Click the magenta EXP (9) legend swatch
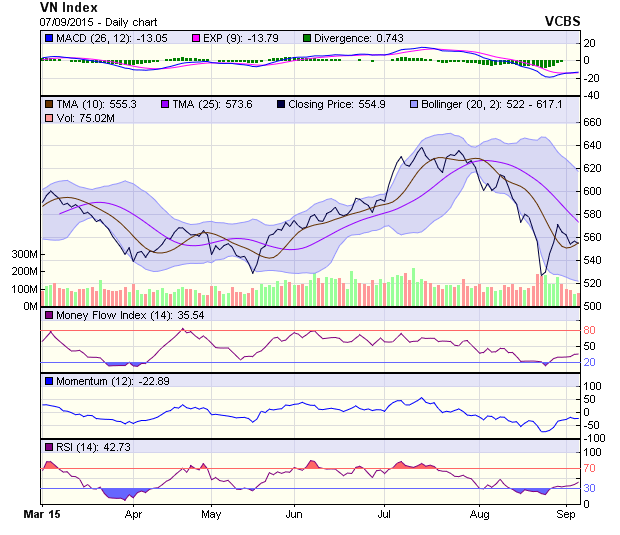This screenshot has width=620, height=535. point(197,38)
